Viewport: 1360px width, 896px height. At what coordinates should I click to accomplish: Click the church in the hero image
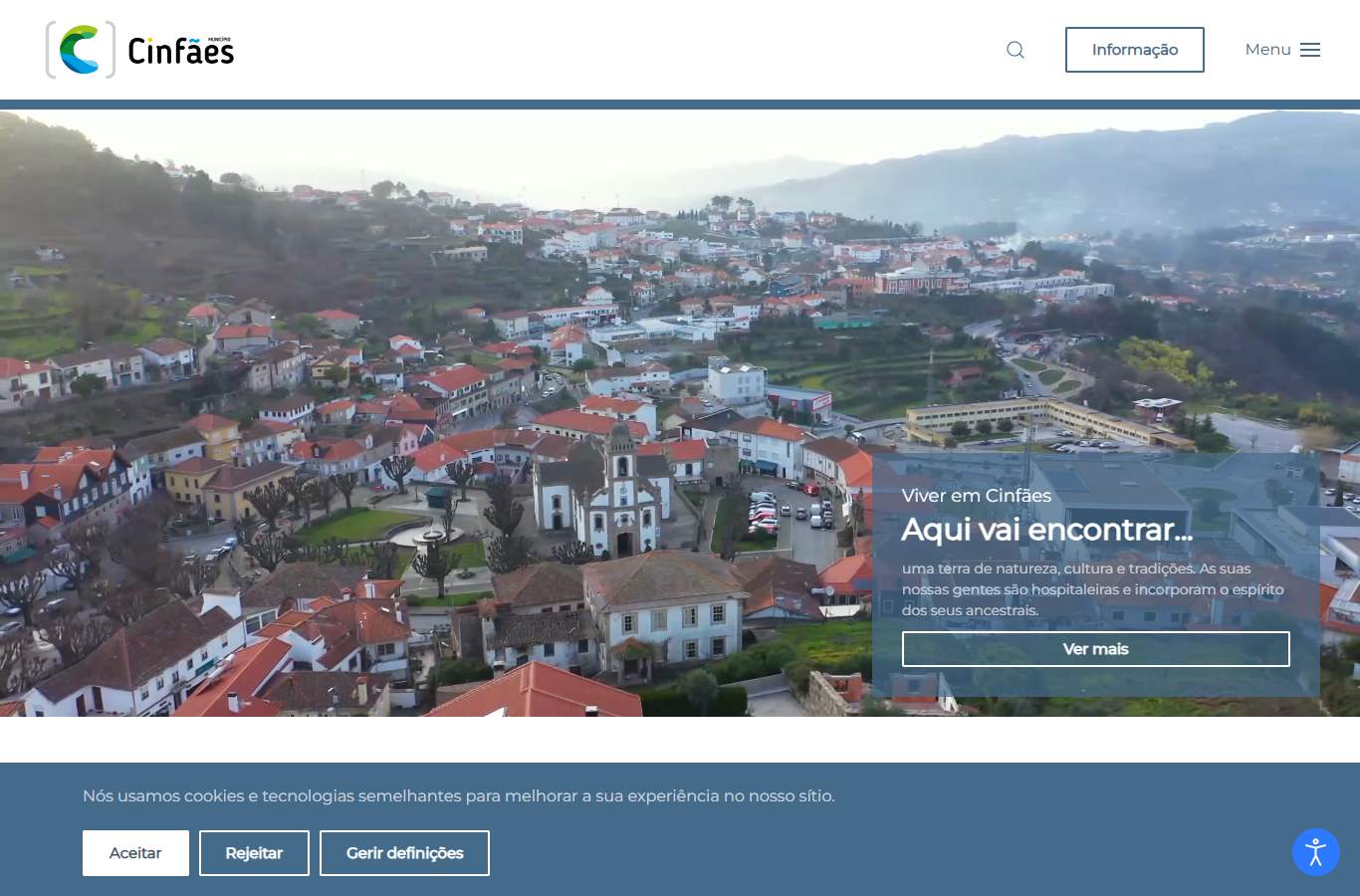coord(609,493)
